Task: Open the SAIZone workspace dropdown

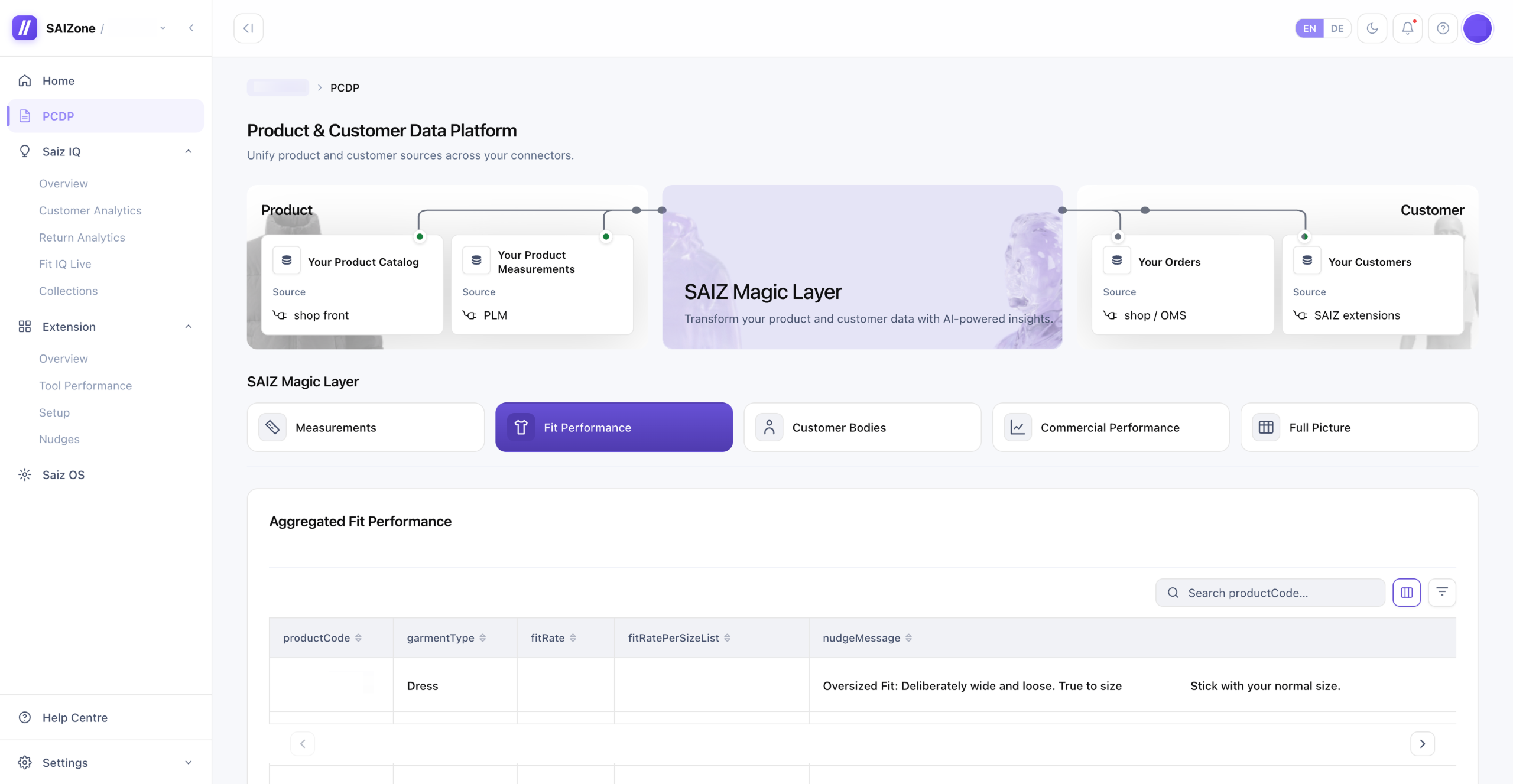Action: pos(163,28)
